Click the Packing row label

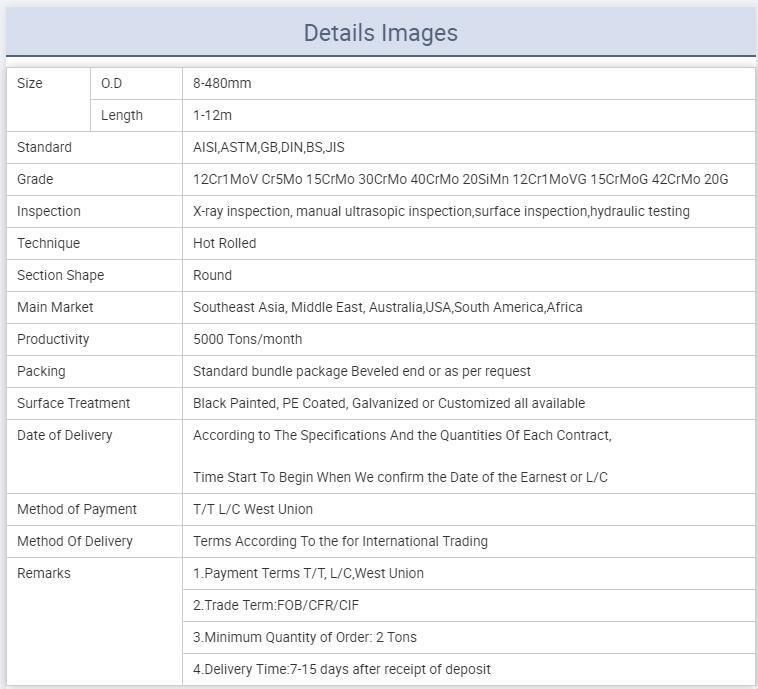41,371
